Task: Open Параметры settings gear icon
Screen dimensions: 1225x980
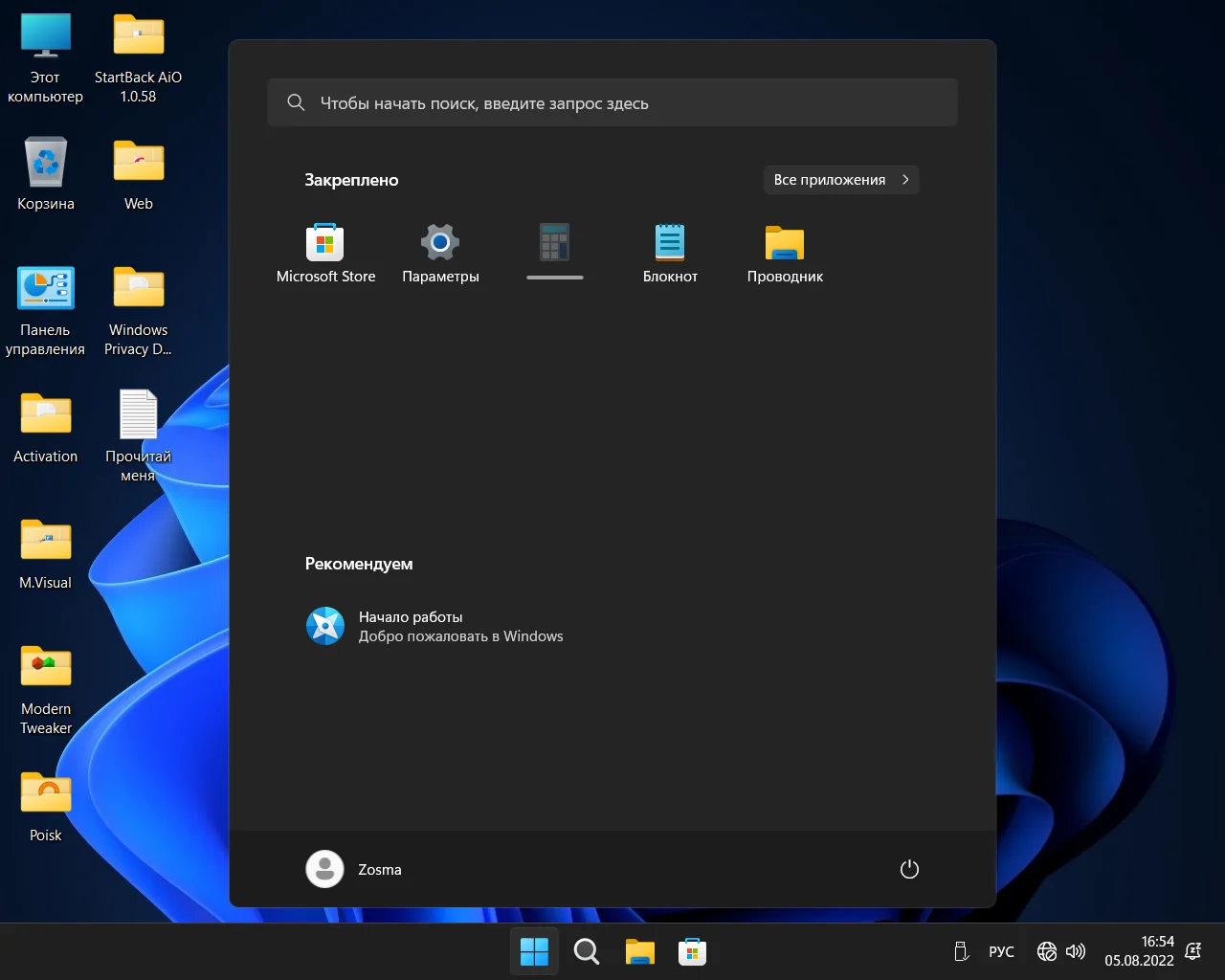Action: coord(440,252)
